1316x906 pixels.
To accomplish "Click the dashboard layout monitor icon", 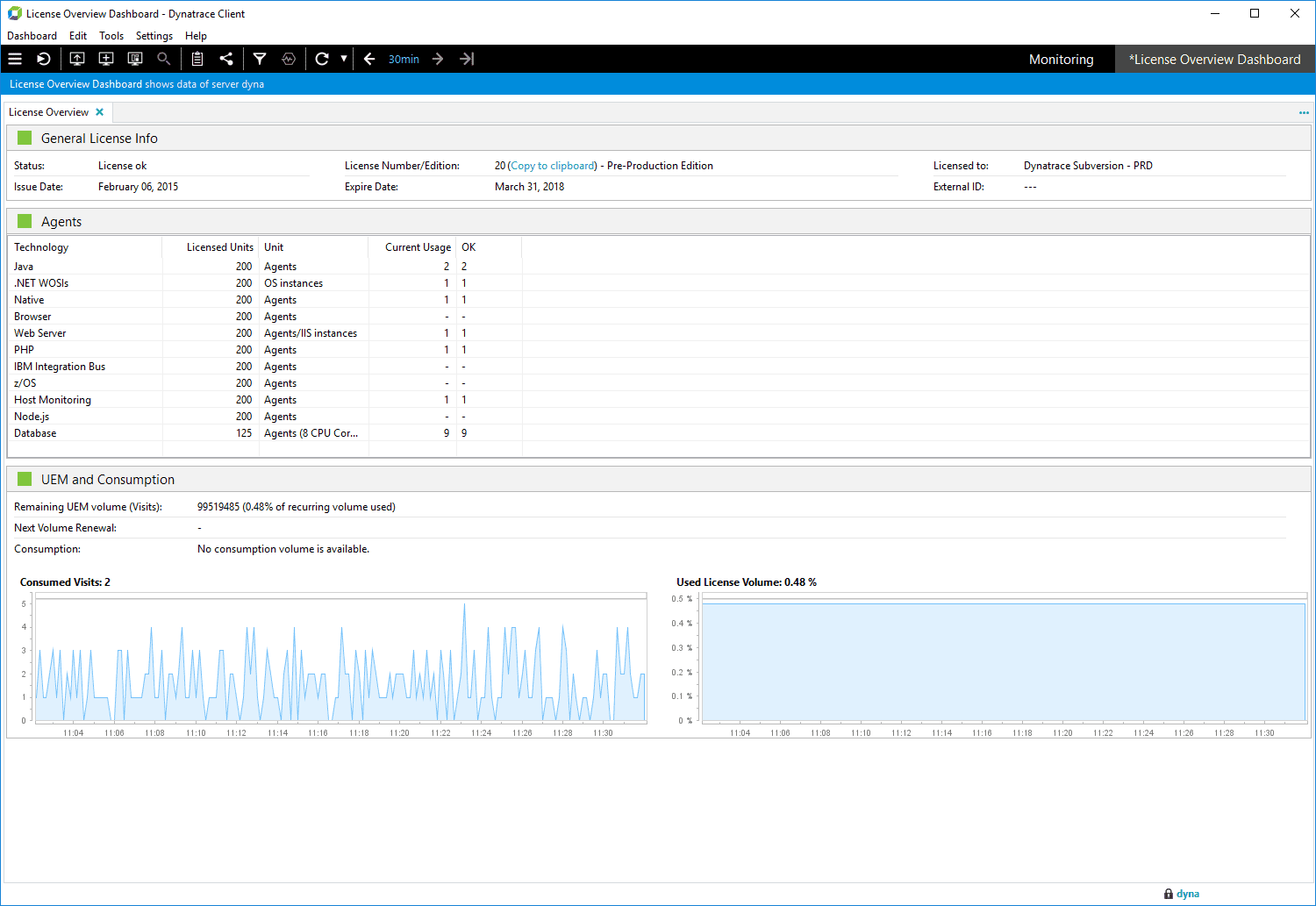I will [135, 59].
